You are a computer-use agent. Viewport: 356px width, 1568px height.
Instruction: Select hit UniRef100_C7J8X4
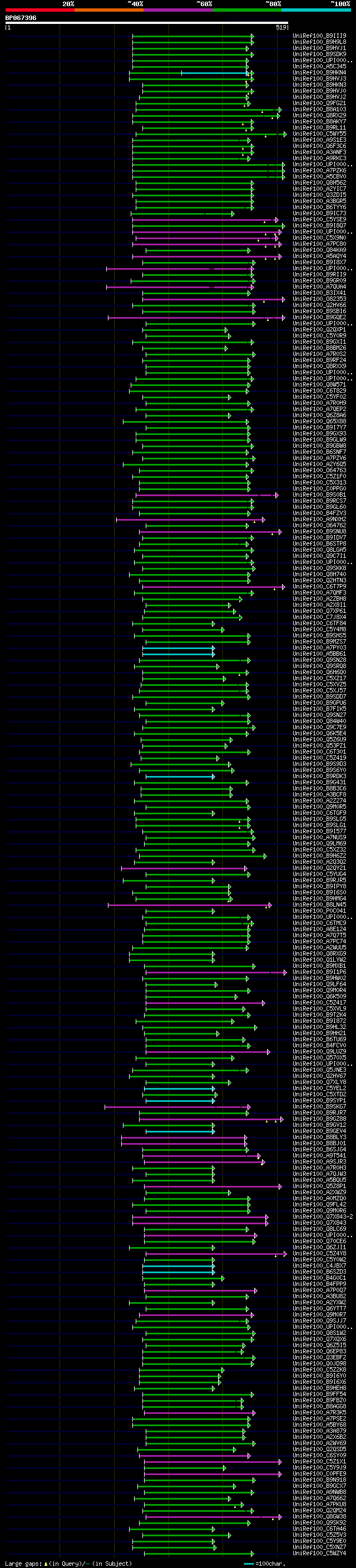point(319,617)
